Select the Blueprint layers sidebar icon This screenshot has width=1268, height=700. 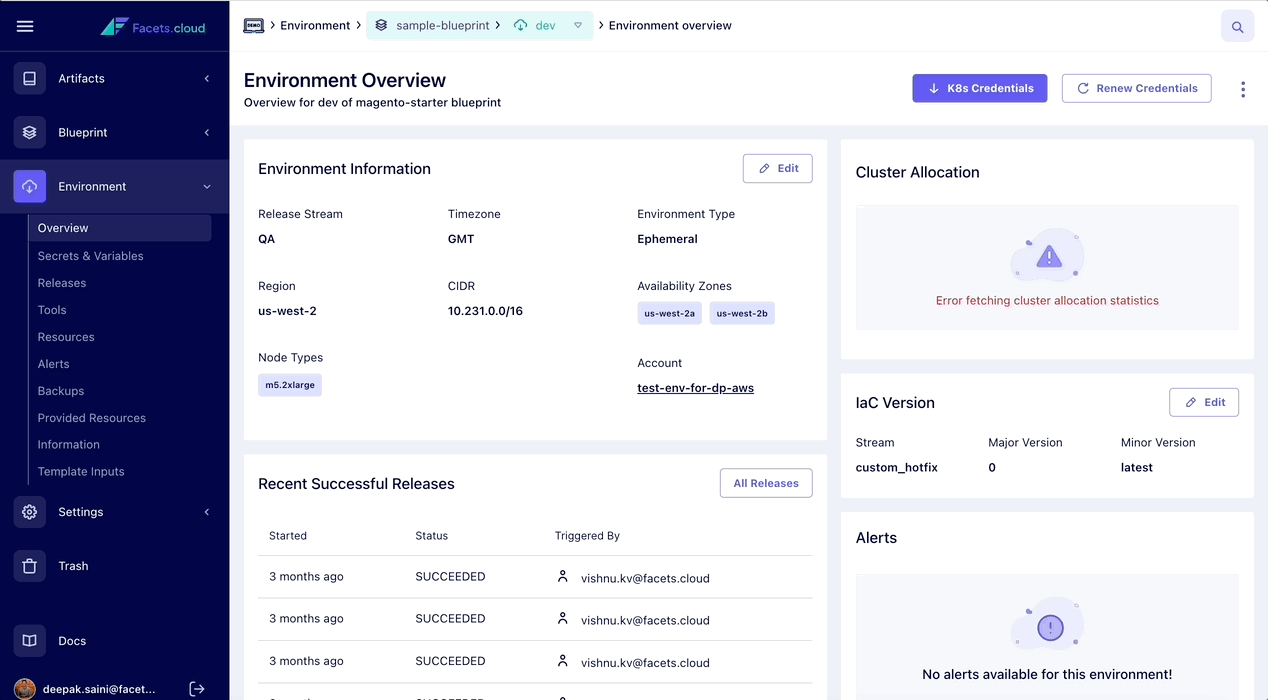tap(29, 132)
